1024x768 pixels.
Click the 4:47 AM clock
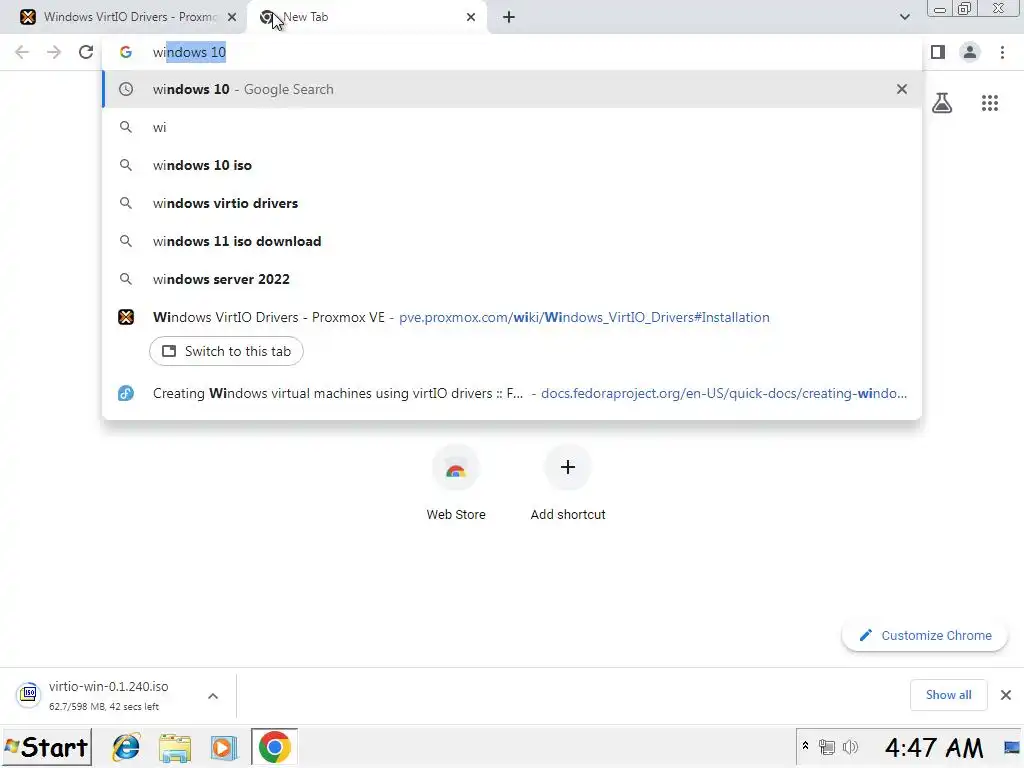(933, 747)
